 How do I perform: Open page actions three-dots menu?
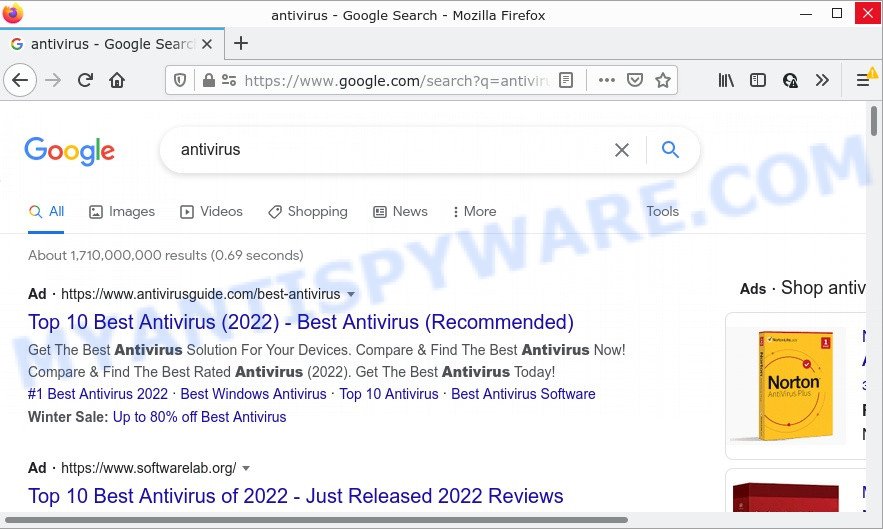(606, 81)
